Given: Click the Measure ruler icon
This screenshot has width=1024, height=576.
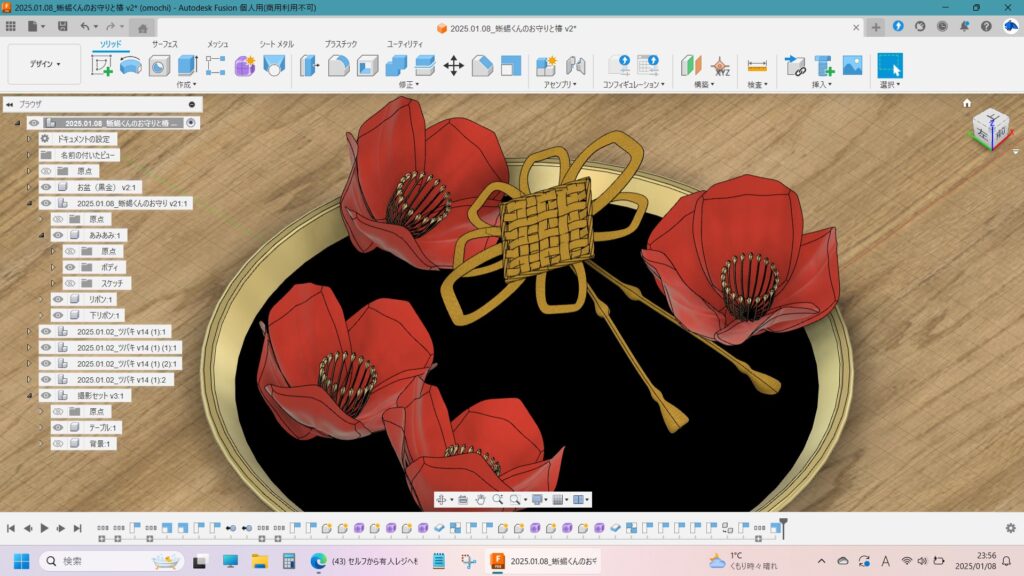Looking at the screenshot, I should 757,66.
